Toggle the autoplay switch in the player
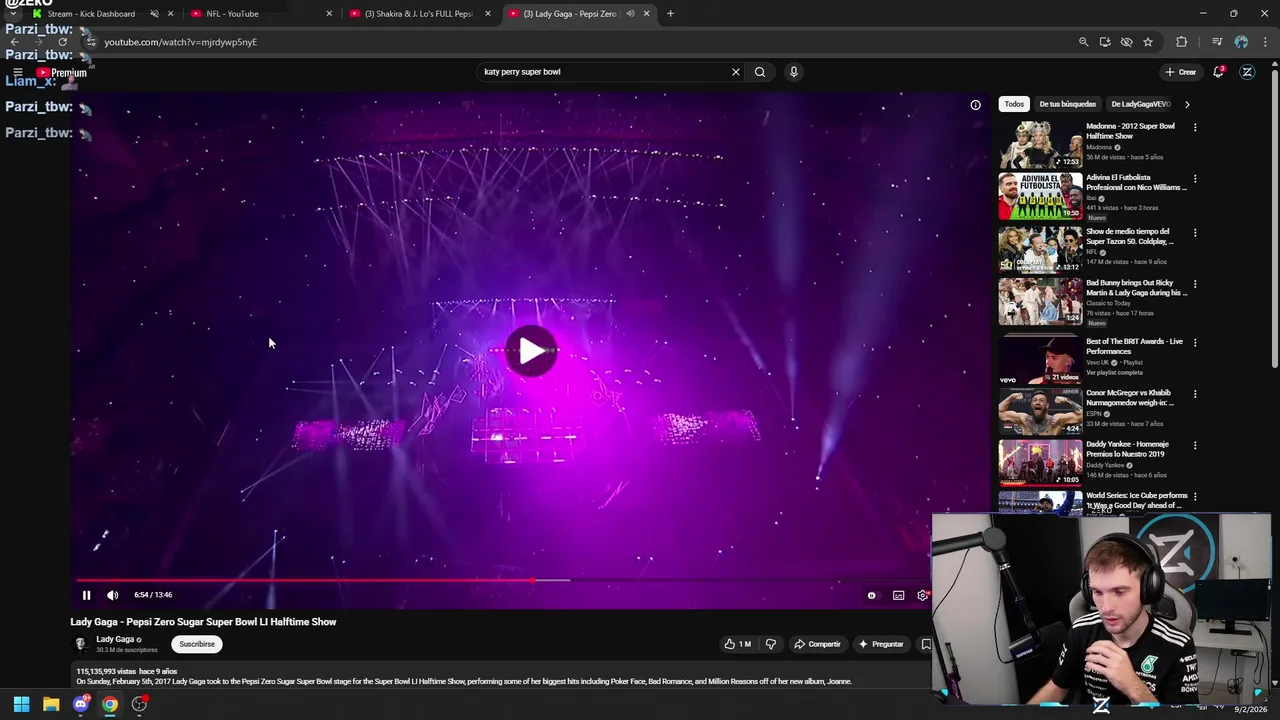The image size is (1280, 720). 871,595
